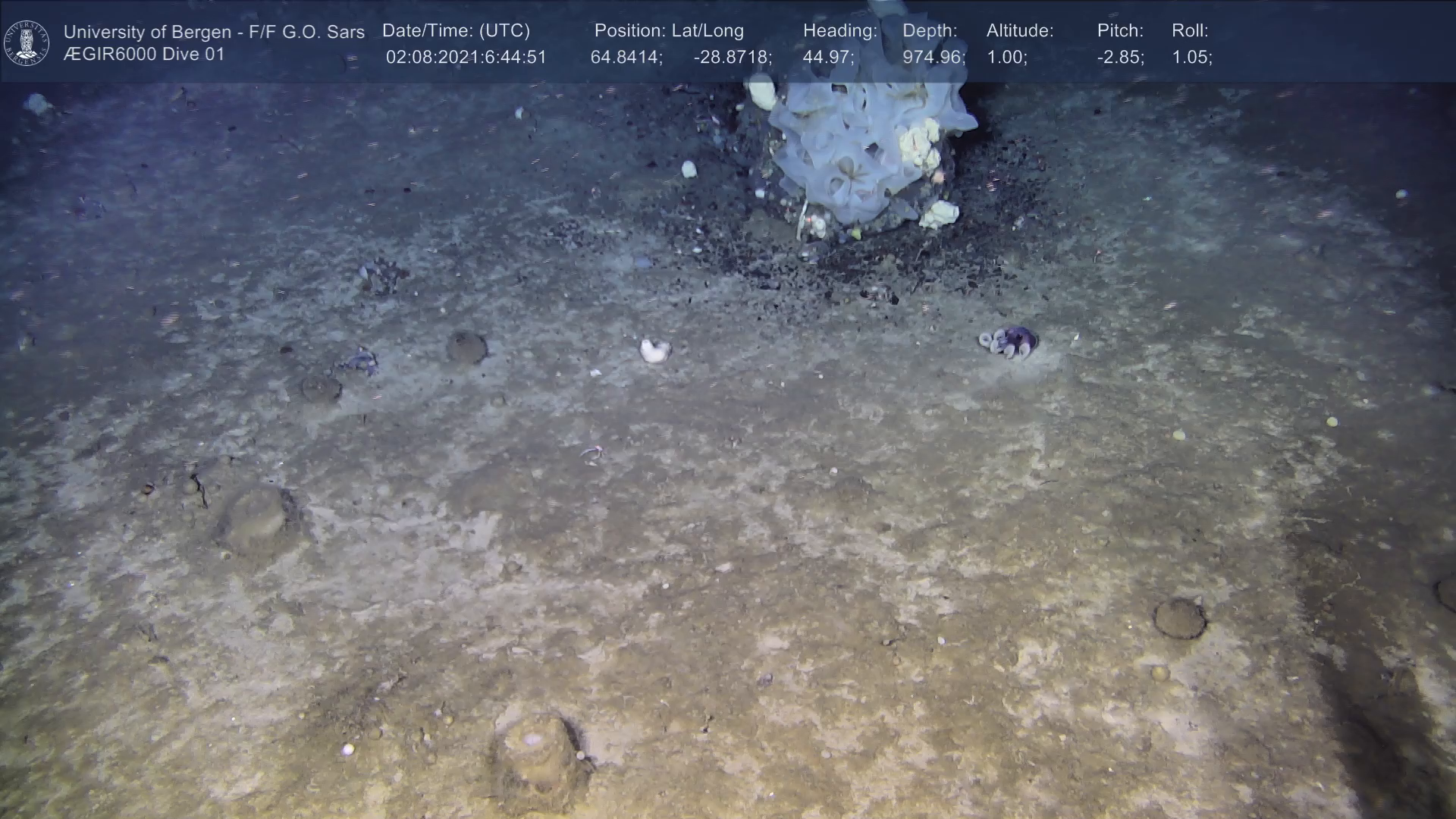Click the Date/Time (UTC) label
This screenshot has height=819, width=1456.
coord(456,31)
